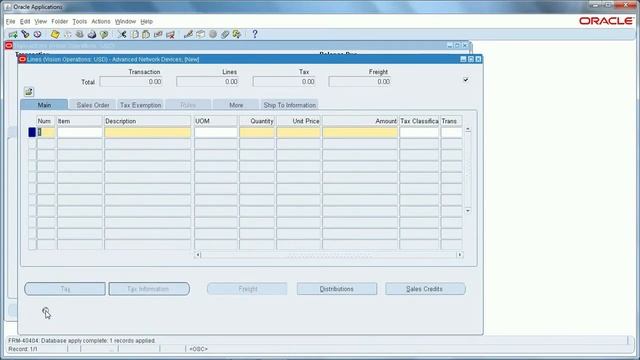Click the first row Quantity field
Screen dimensions: 640x360
click(257, 132)
